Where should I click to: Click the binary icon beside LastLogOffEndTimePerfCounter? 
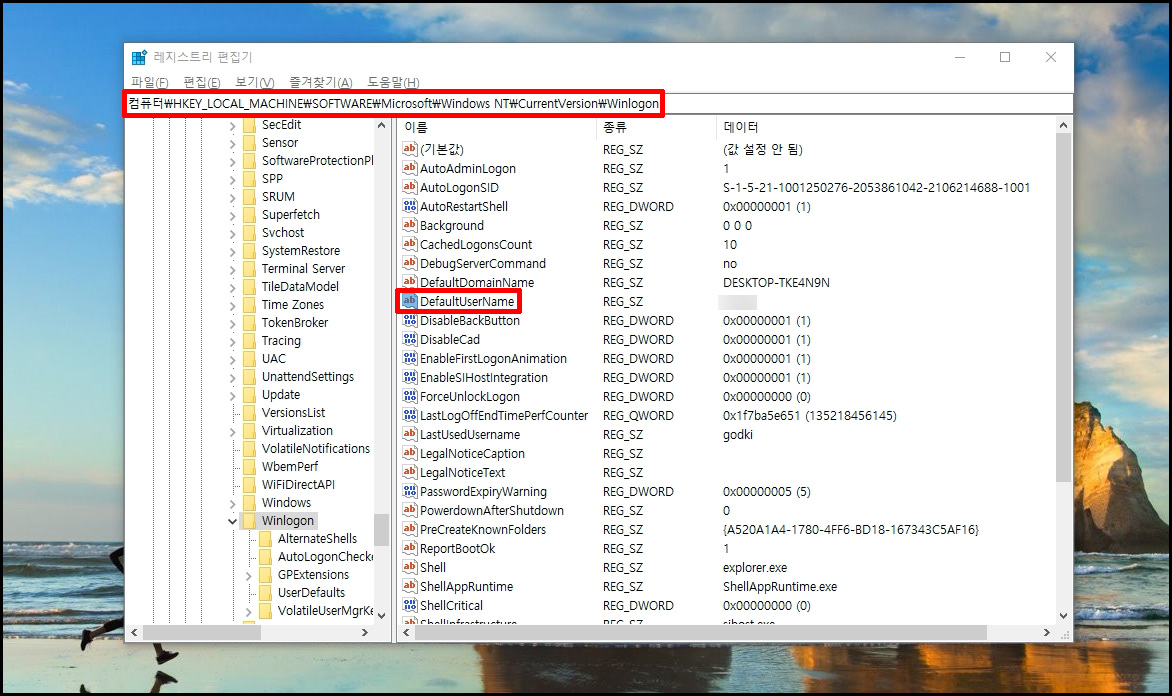[410, 415]
